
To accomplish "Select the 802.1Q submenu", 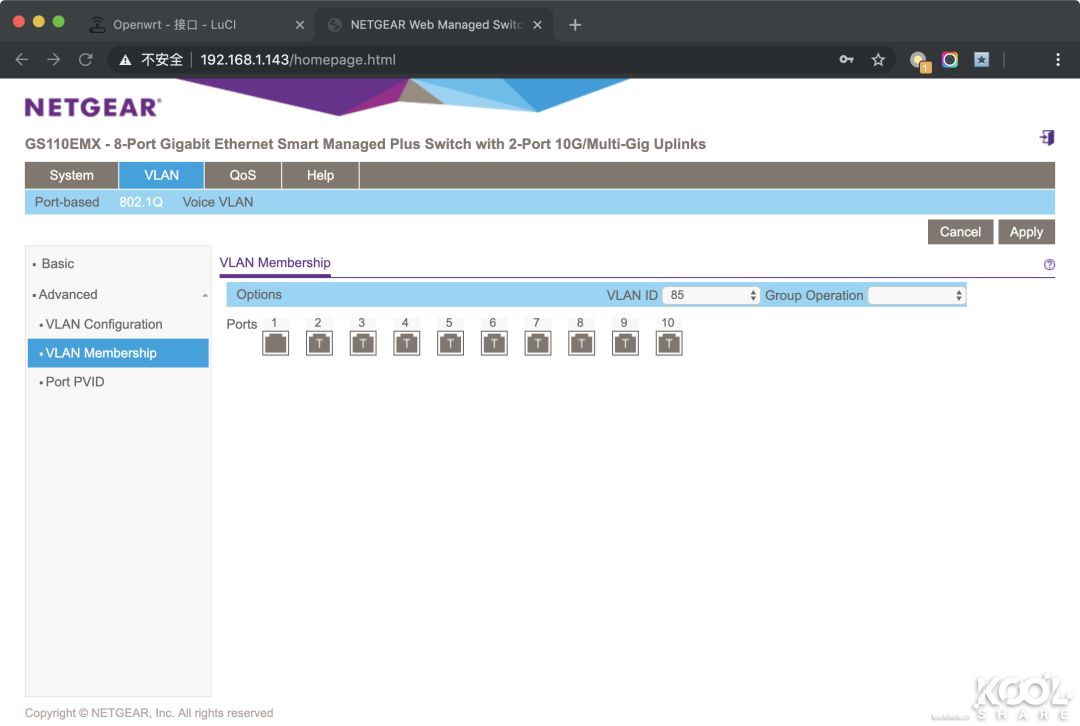I will pos(141,202).
